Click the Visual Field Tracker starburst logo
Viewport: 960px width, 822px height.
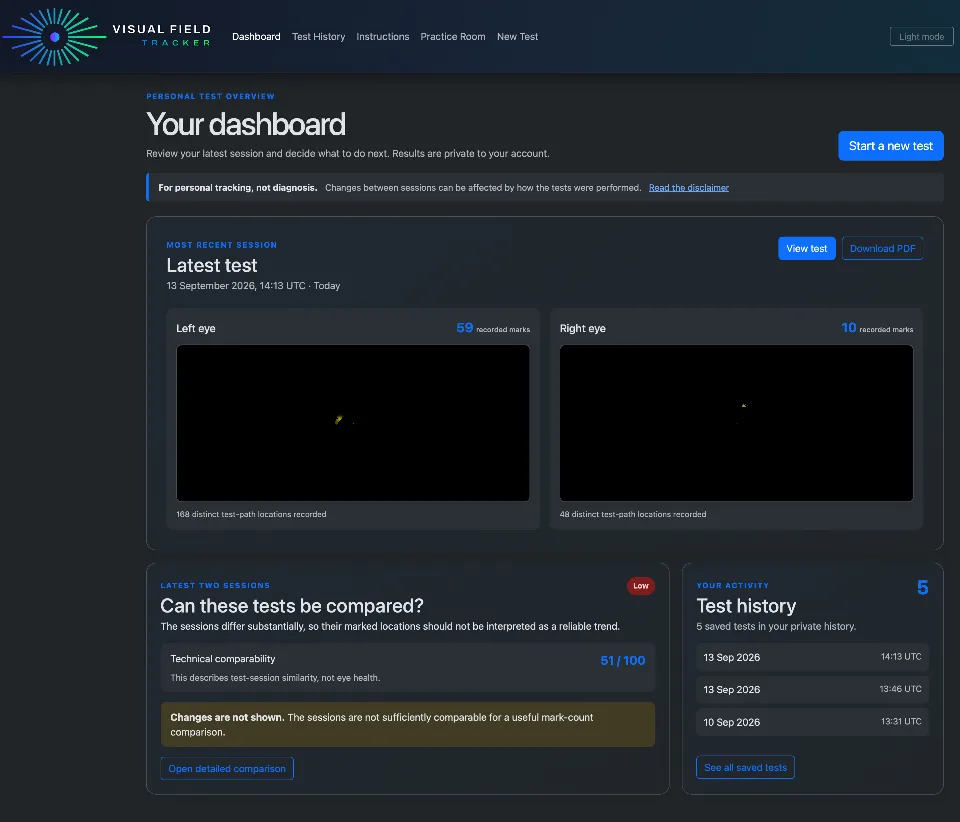54,37
